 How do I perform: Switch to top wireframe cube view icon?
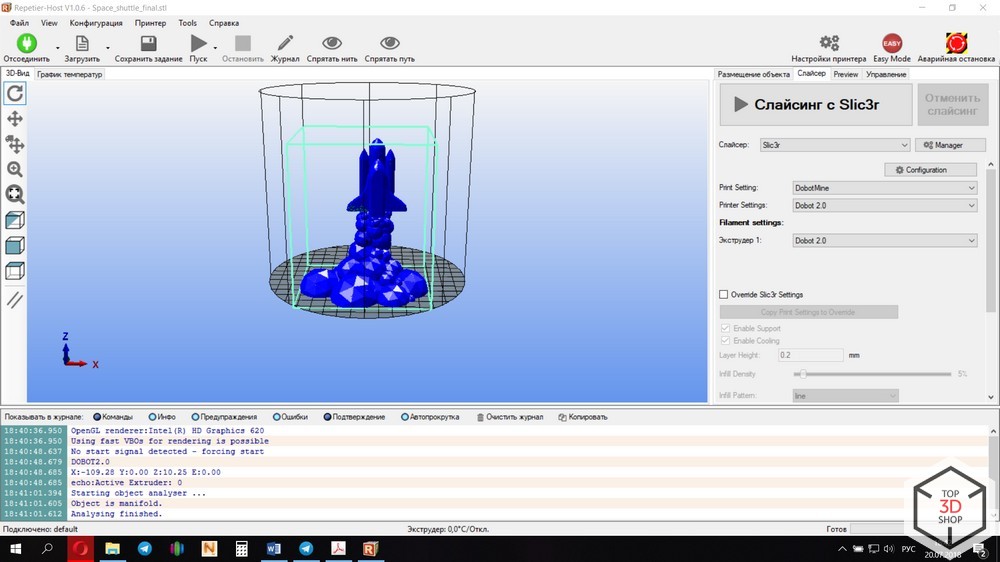[x=15, y=270]
